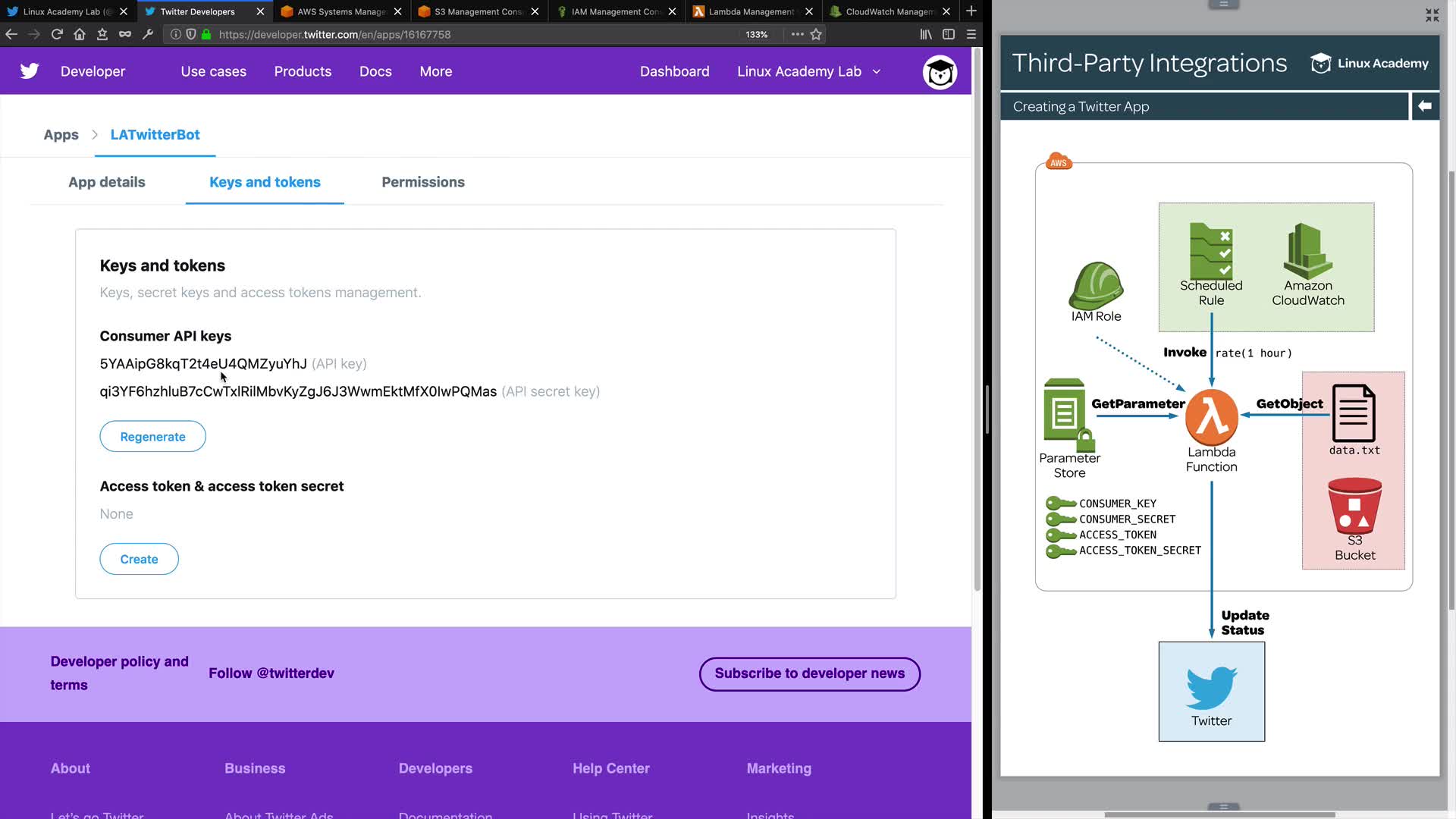This screenshot has height=819, width=1456.
Task: Click the Regenerate API keys button
Action: (x=152, y=437)
